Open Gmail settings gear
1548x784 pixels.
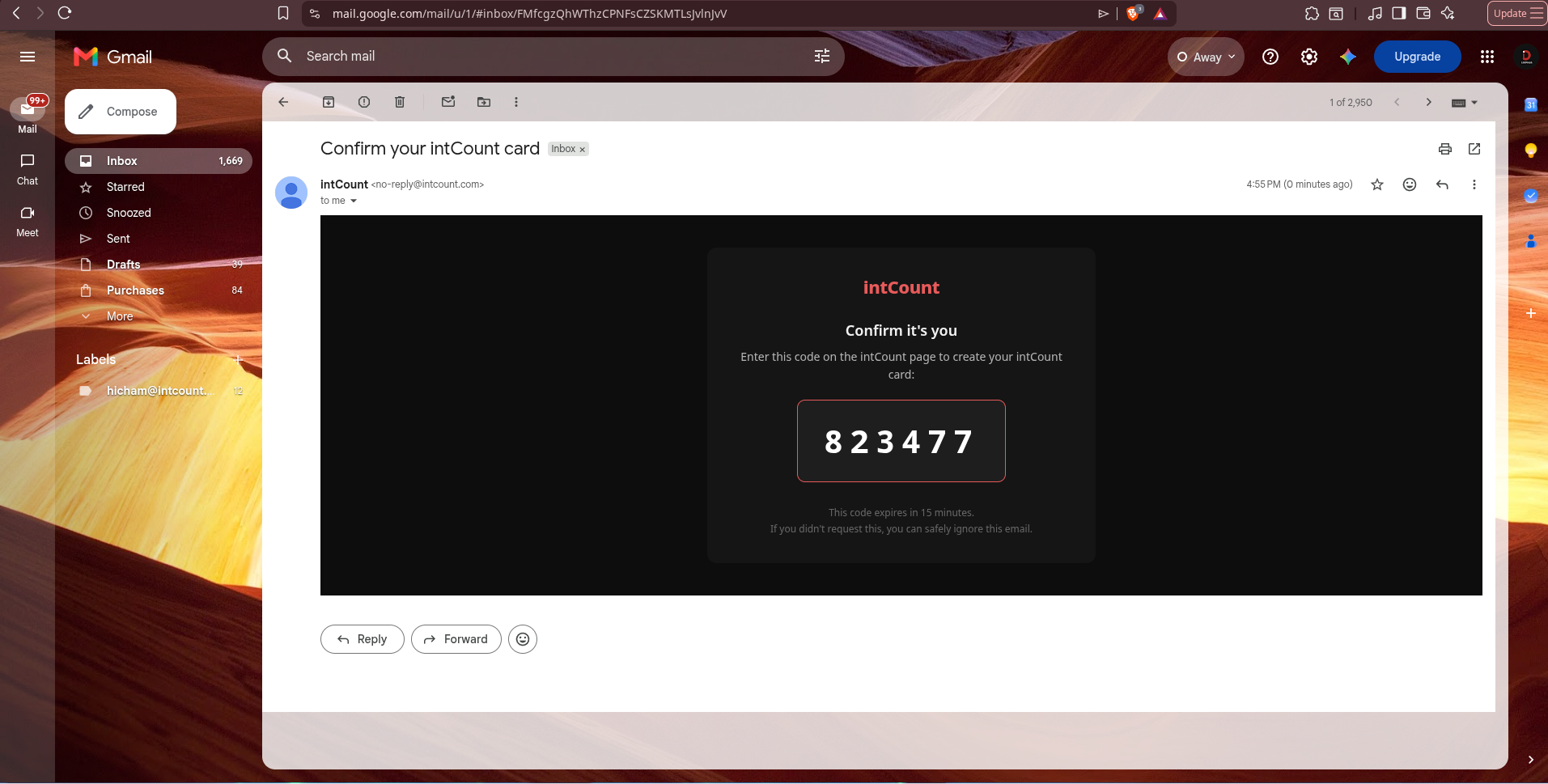tap(1309, 57)
